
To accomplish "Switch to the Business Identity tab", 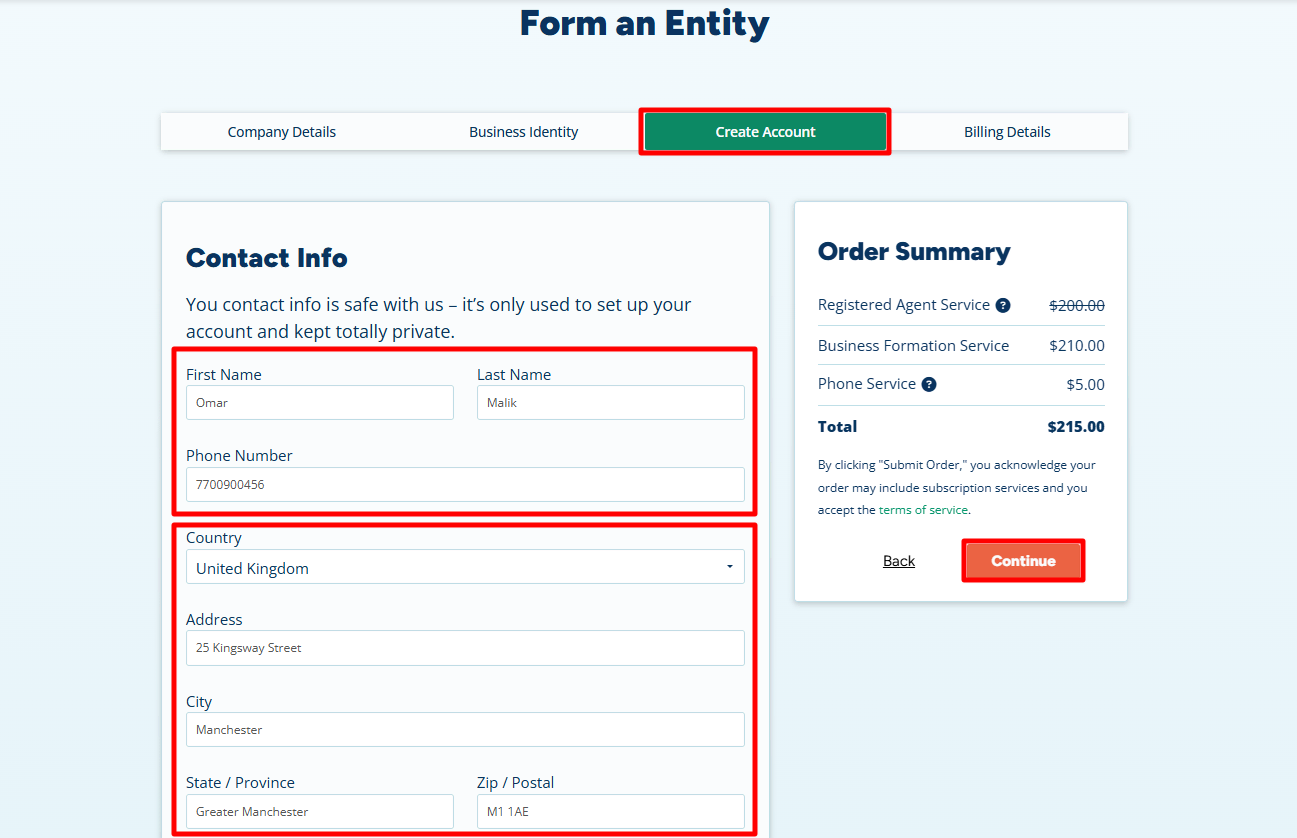I will tap(523, 131).
